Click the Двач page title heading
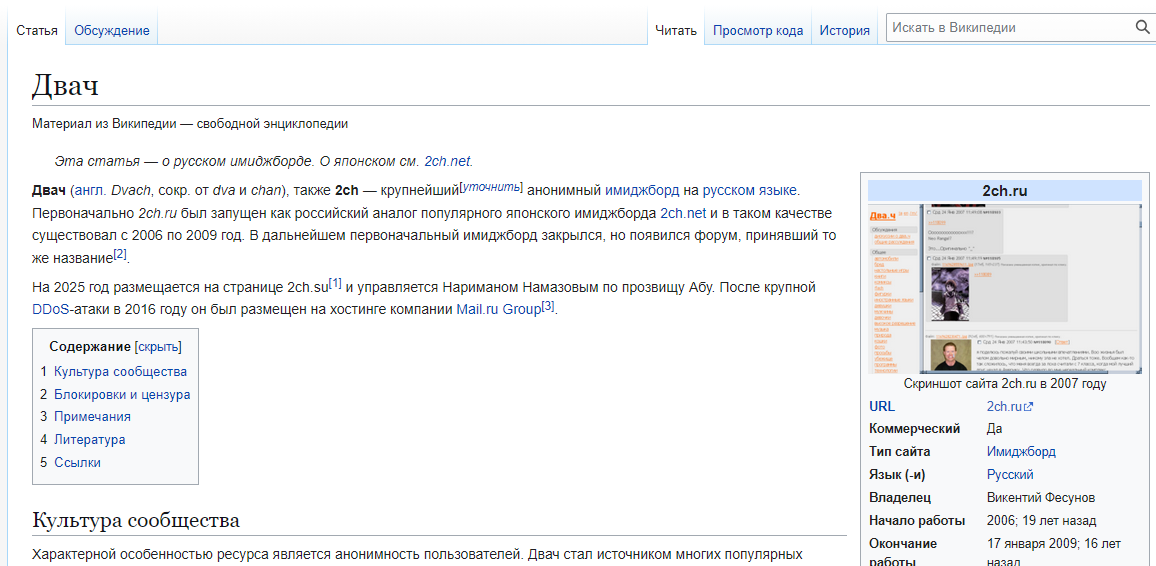The height and width of the screenshot is (566, 1156). click(65, 86)
